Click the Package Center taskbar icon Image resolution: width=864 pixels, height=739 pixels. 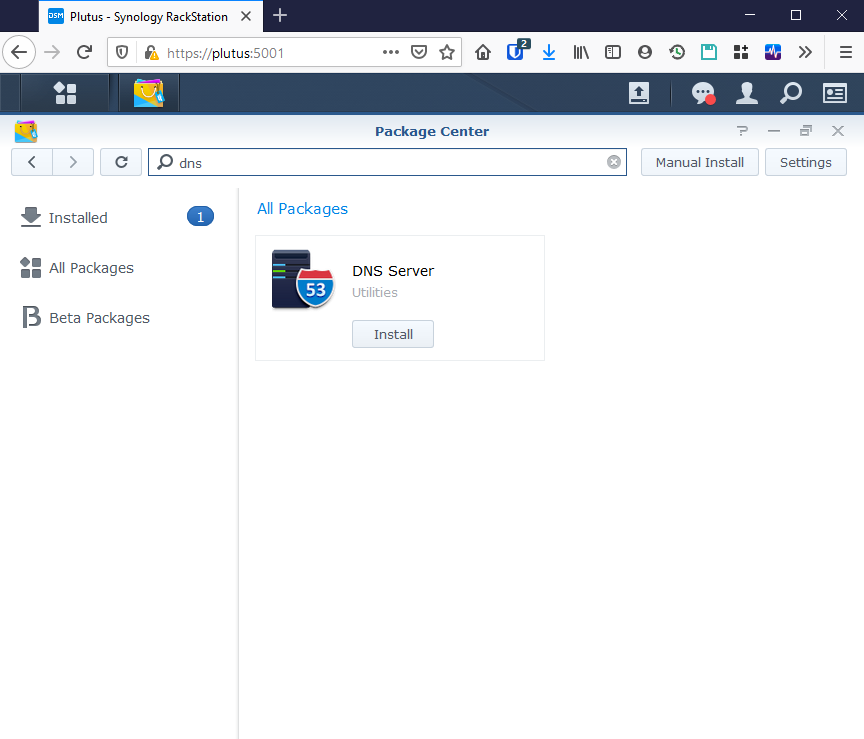click(149, 93)
